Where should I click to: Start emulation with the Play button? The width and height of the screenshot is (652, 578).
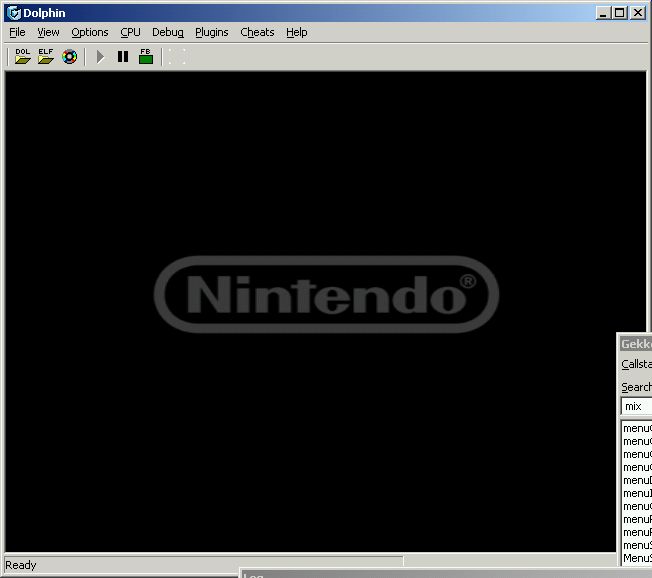(100, 57)
